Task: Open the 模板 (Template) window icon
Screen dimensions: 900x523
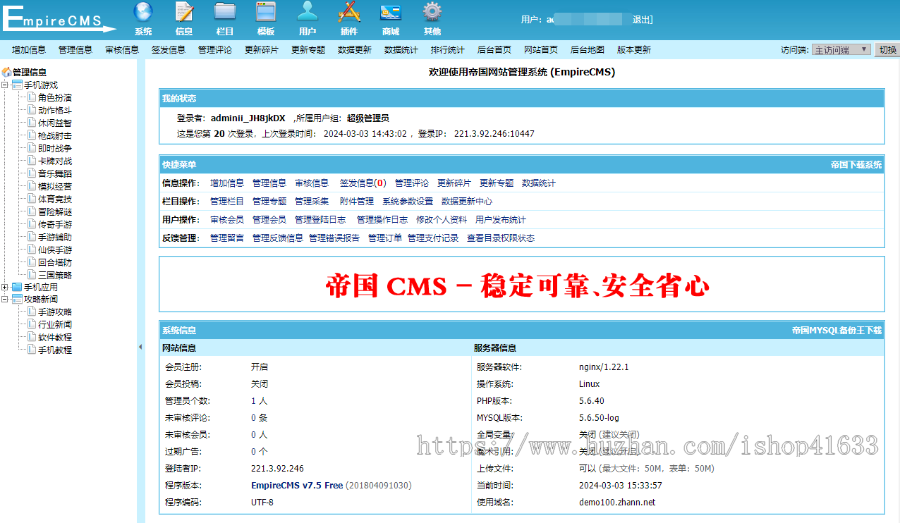Action: [266, 12]
